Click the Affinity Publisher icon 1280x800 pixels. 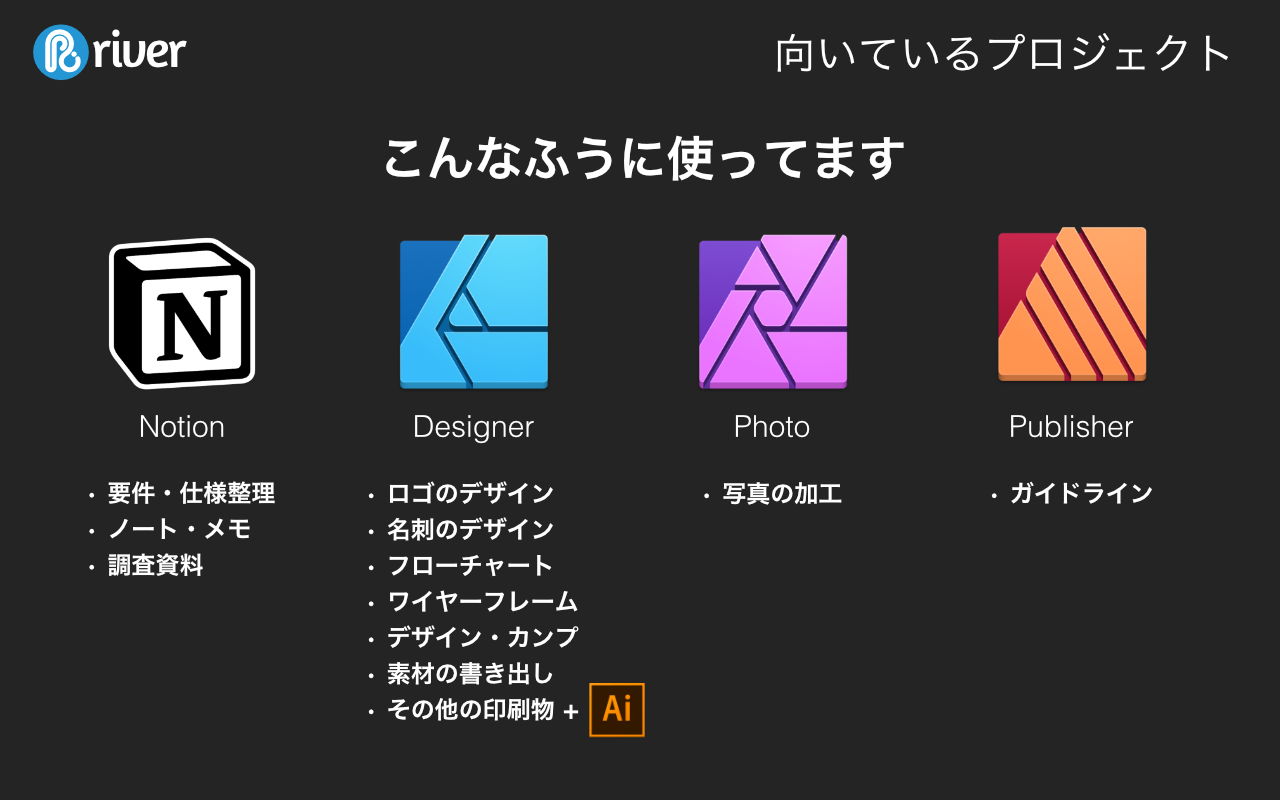[x=1072, y=304]
